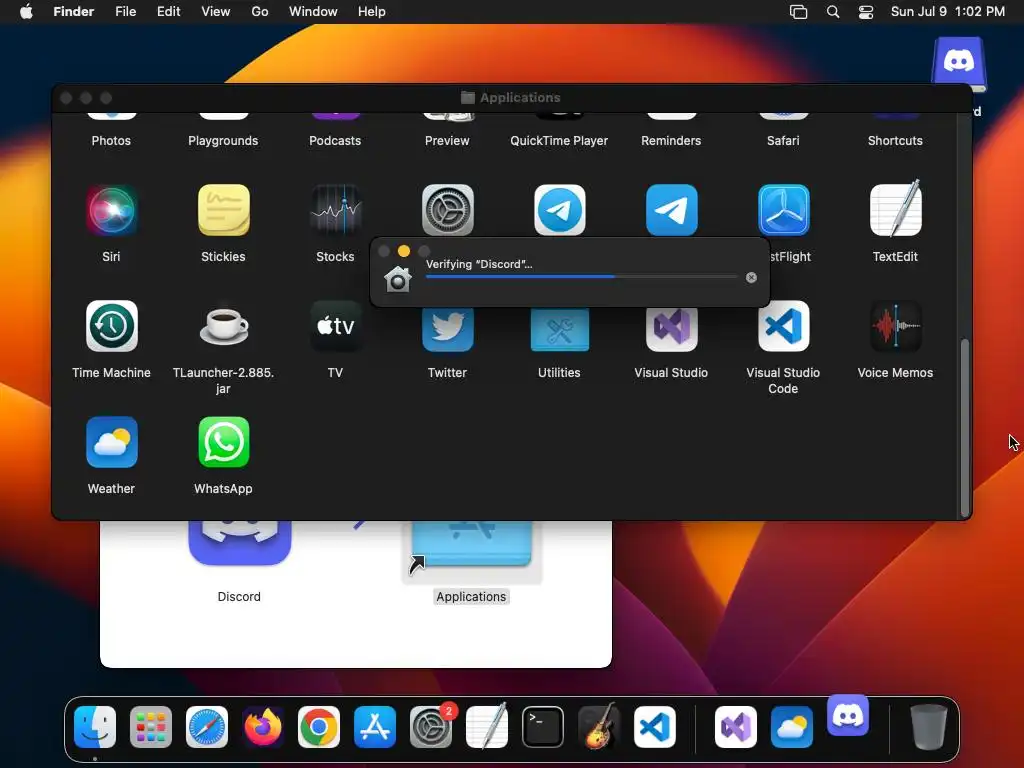The width and height of the screenshot is (1024, 768).
Task: Cancel the Verifying Discord progress
Action: 751,277
